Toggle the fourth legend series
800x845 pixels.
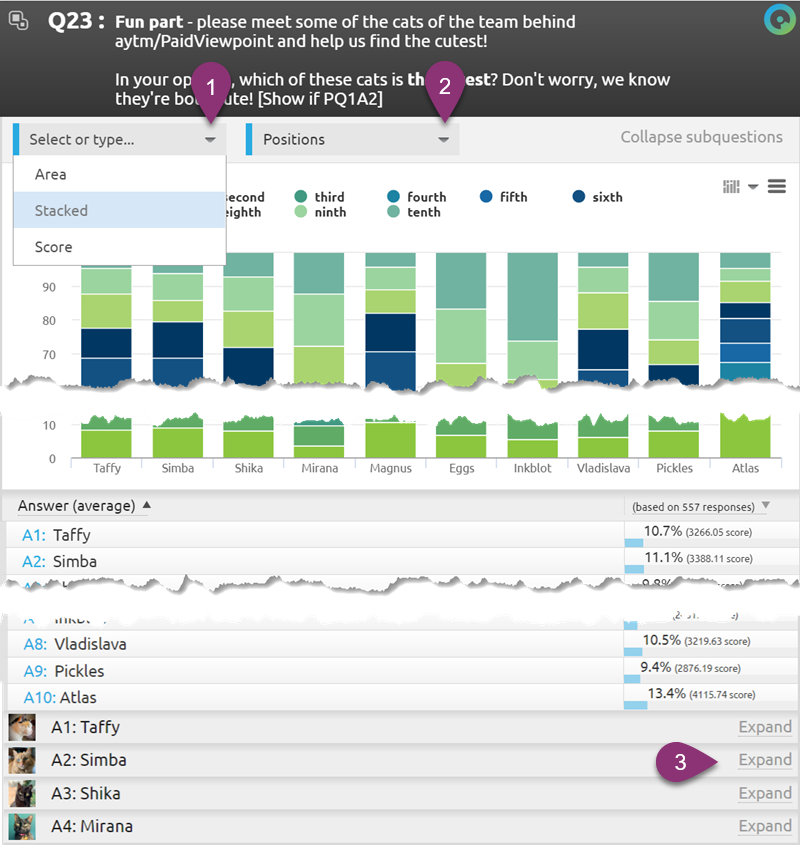[417, 197]
